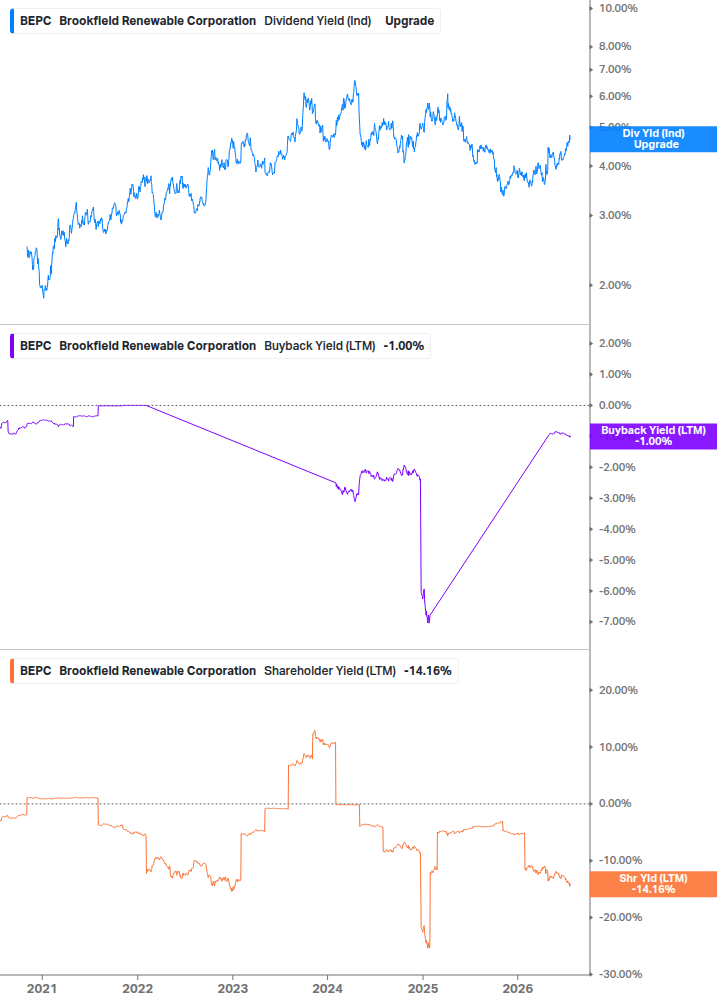The height and width of the screenshot is (1005, 717).
Task: Click the 4.00% tick on dividend axis
Action: [614, 166]
